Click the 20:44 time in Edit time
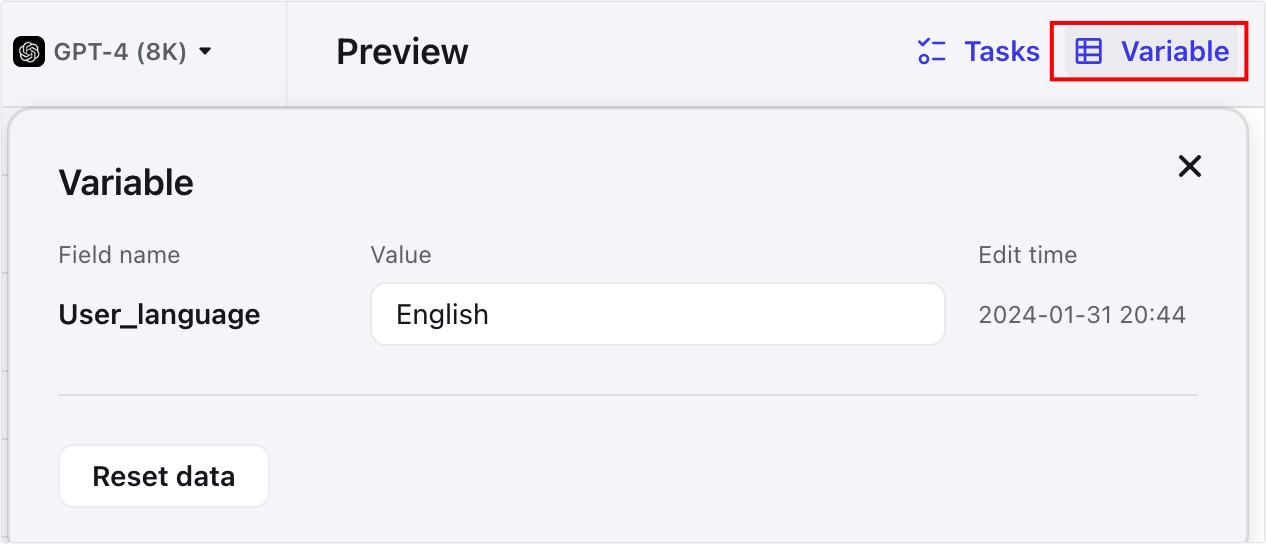This screenshot has width=1266, height=544. pyautogui.click(x=1155, y=316)
